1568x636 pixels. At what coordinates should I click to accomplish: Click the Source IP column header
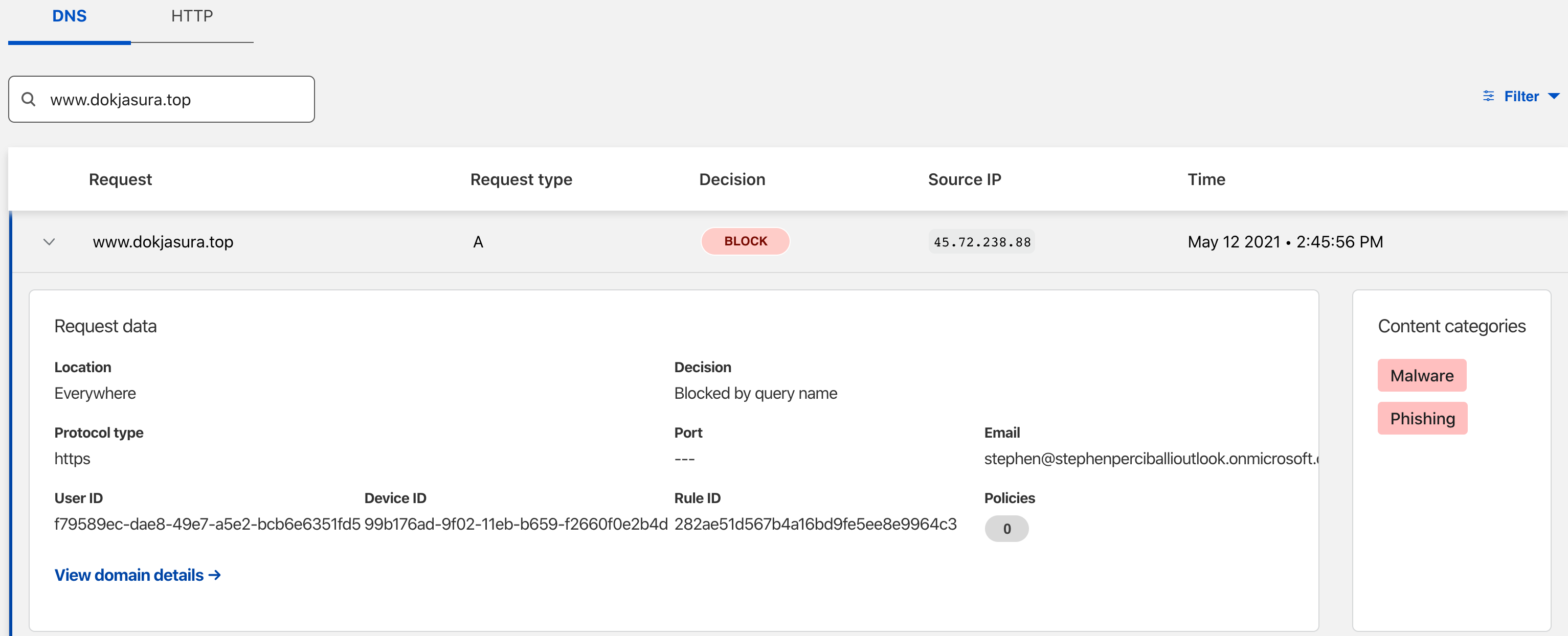pos(964,179)
